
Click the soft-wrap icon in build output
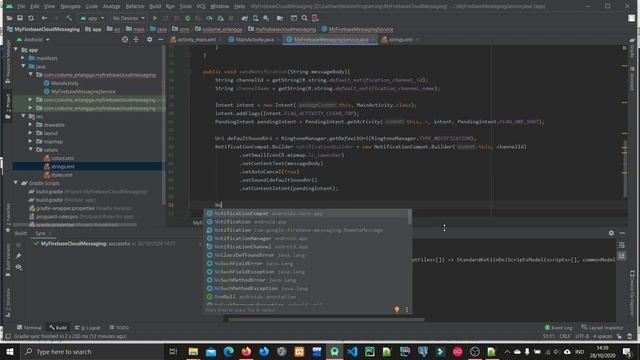tap(621, 245)
